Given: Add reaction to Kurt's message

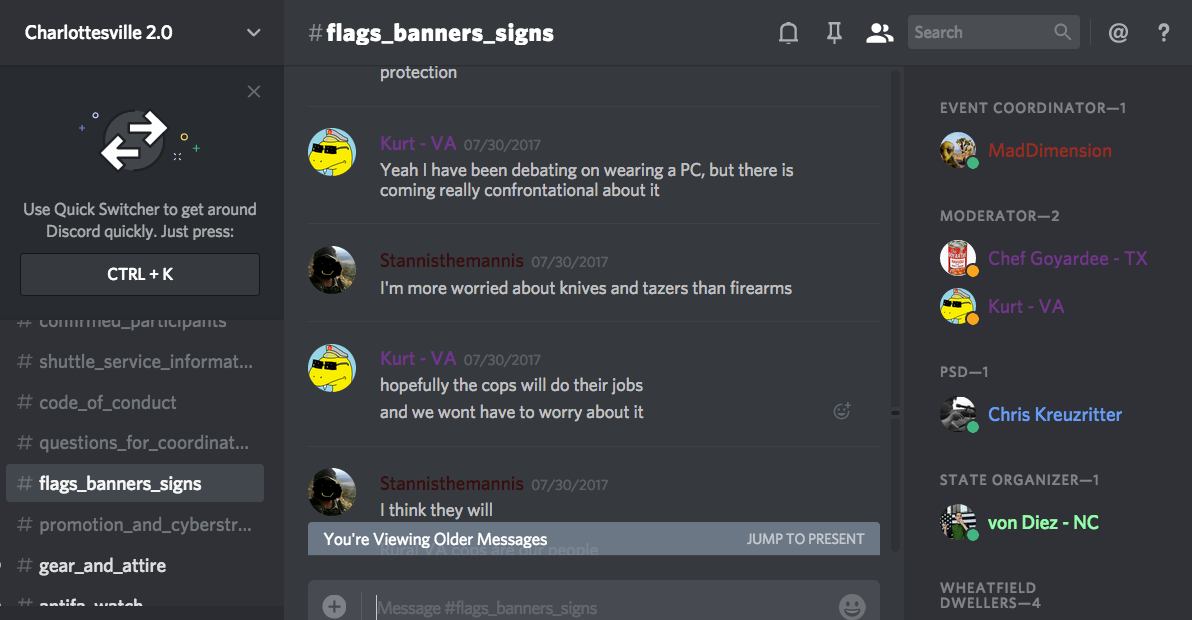Looking at the screenshot, I should pos(842,411).
